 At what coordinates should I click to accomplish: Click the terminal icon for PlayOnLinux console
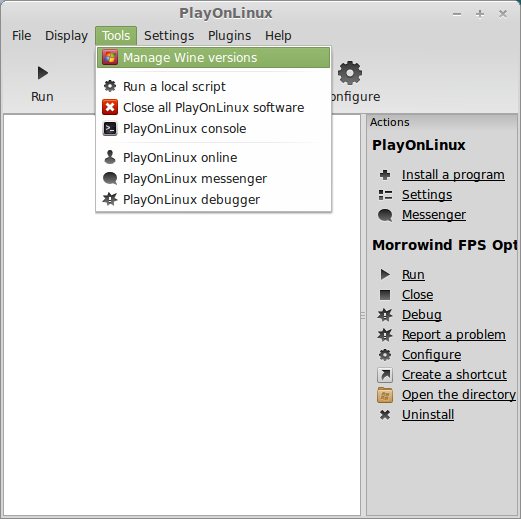click(110, 129)
